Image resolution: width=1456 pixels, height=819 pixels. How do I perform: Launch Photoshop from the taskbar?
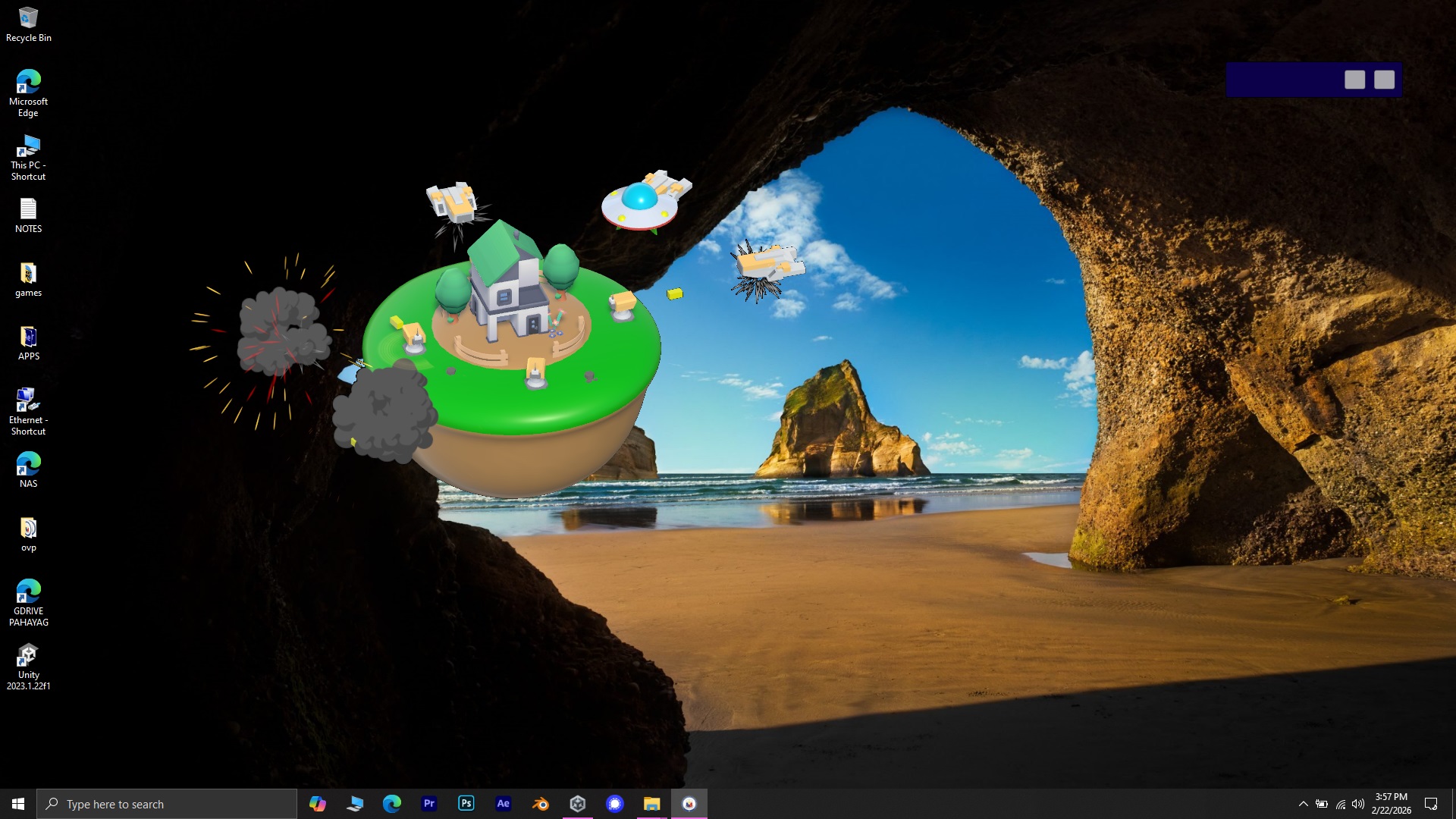(x=466, y=804)
